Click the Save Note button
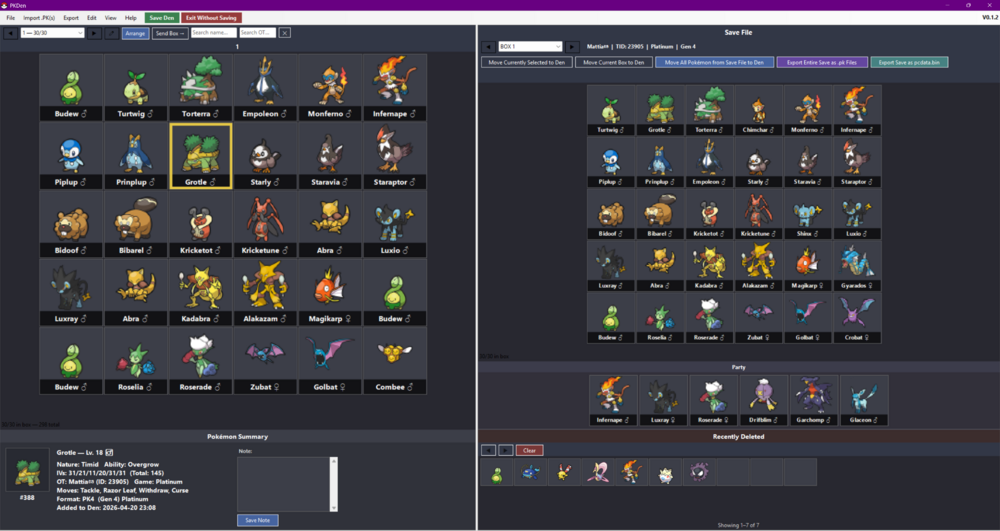 [258, 520]
